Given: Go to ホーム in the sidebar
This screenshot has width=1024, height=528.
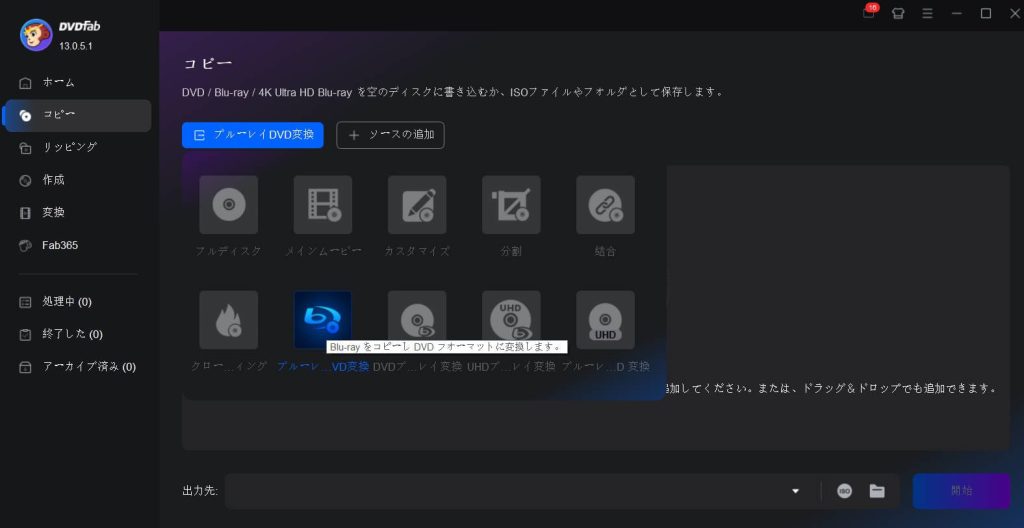Looking at the screenshot, I should pos(77,83).
